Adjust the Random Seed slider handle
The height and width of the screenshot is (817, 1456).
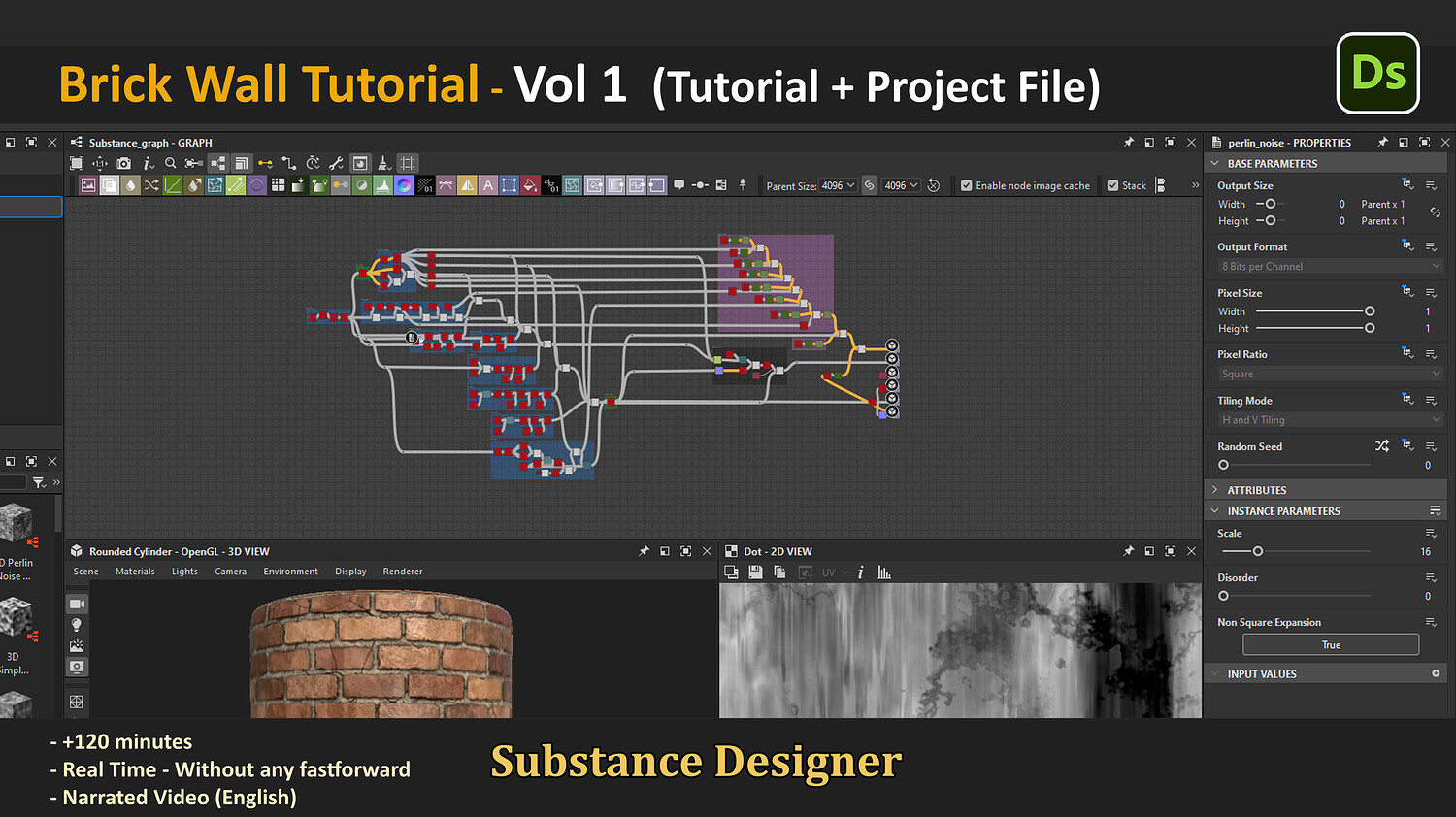point(1223,465)
